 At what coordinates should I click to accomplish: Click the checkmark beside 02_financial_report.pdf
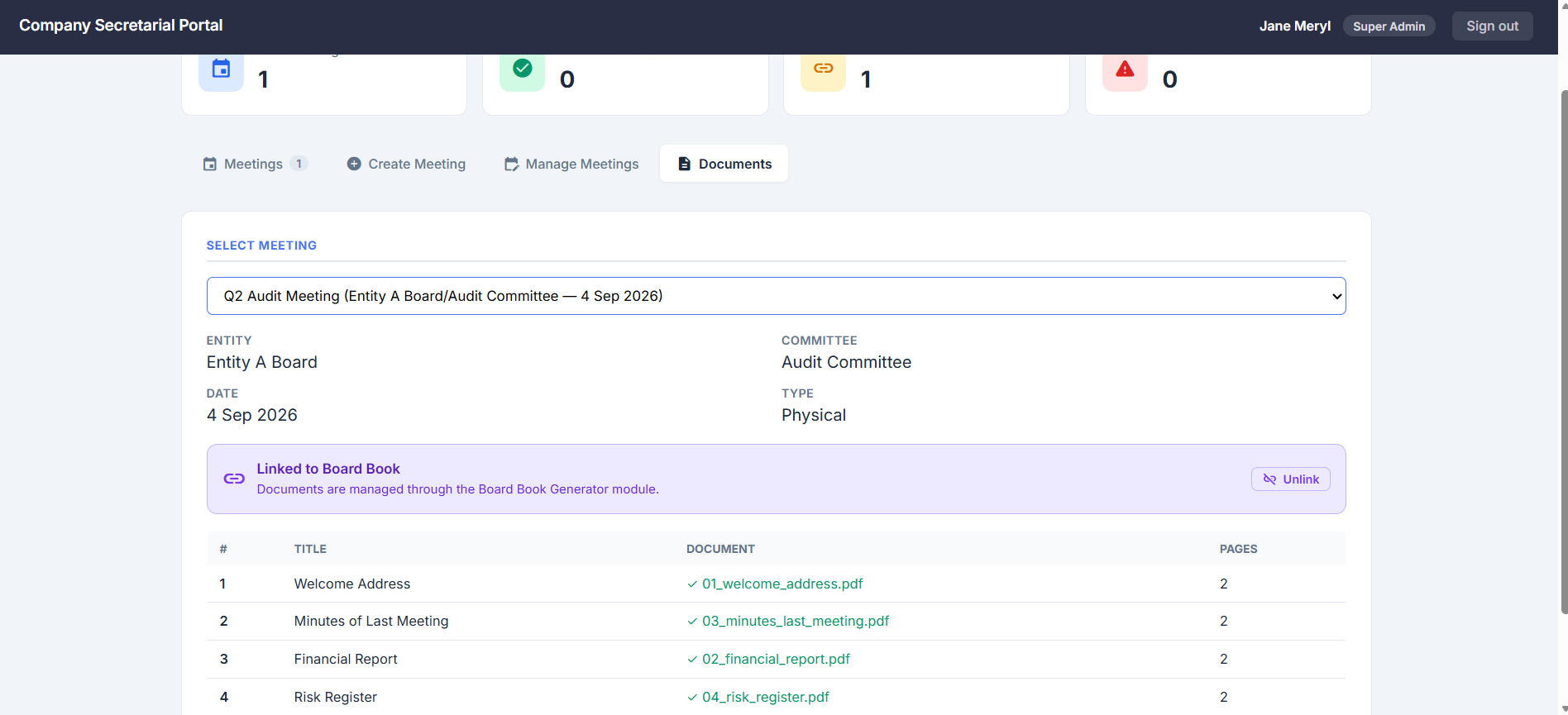[692, 660]
